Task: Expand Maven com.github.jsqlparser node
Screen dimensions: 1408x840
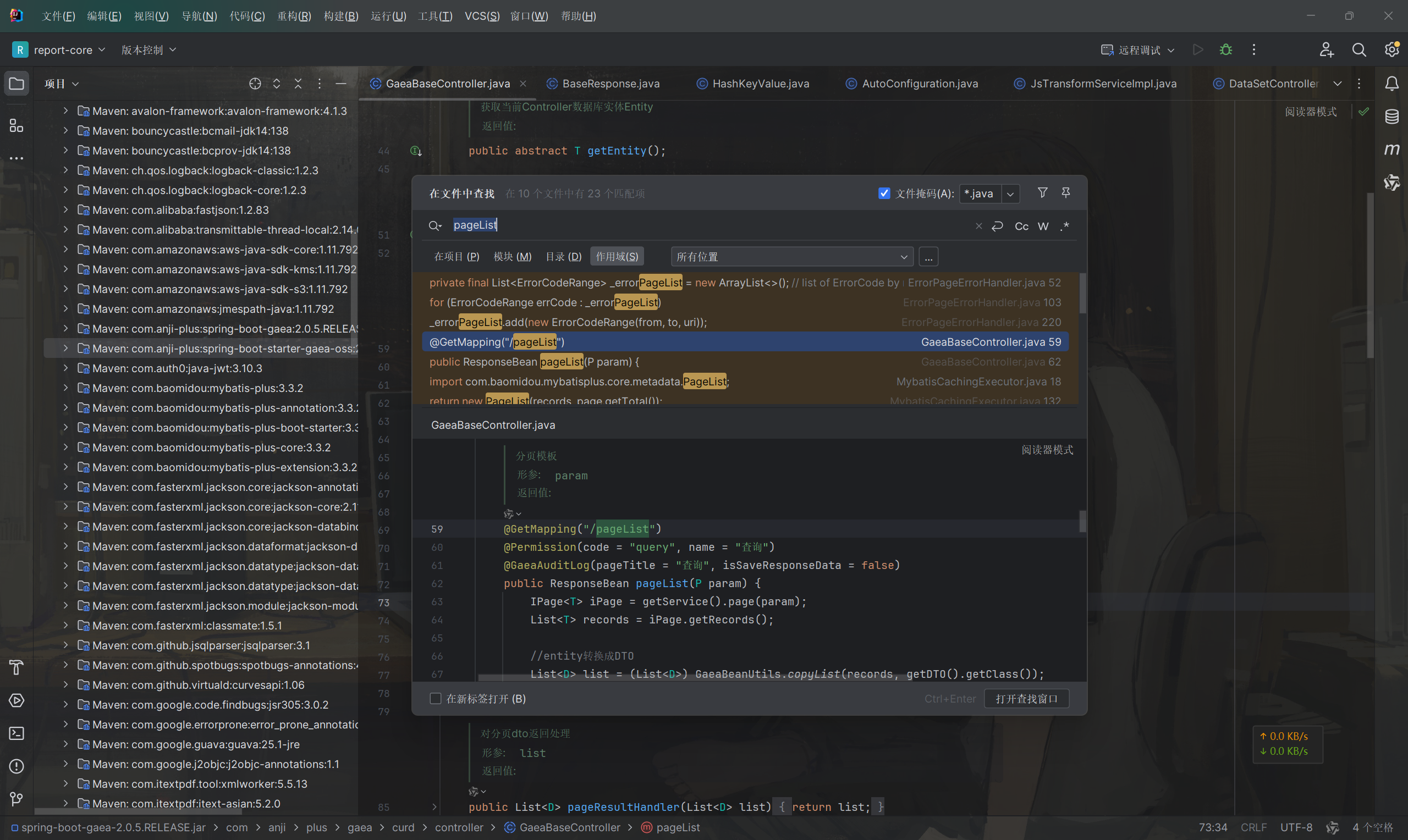Action: click(x=65, y=645)
